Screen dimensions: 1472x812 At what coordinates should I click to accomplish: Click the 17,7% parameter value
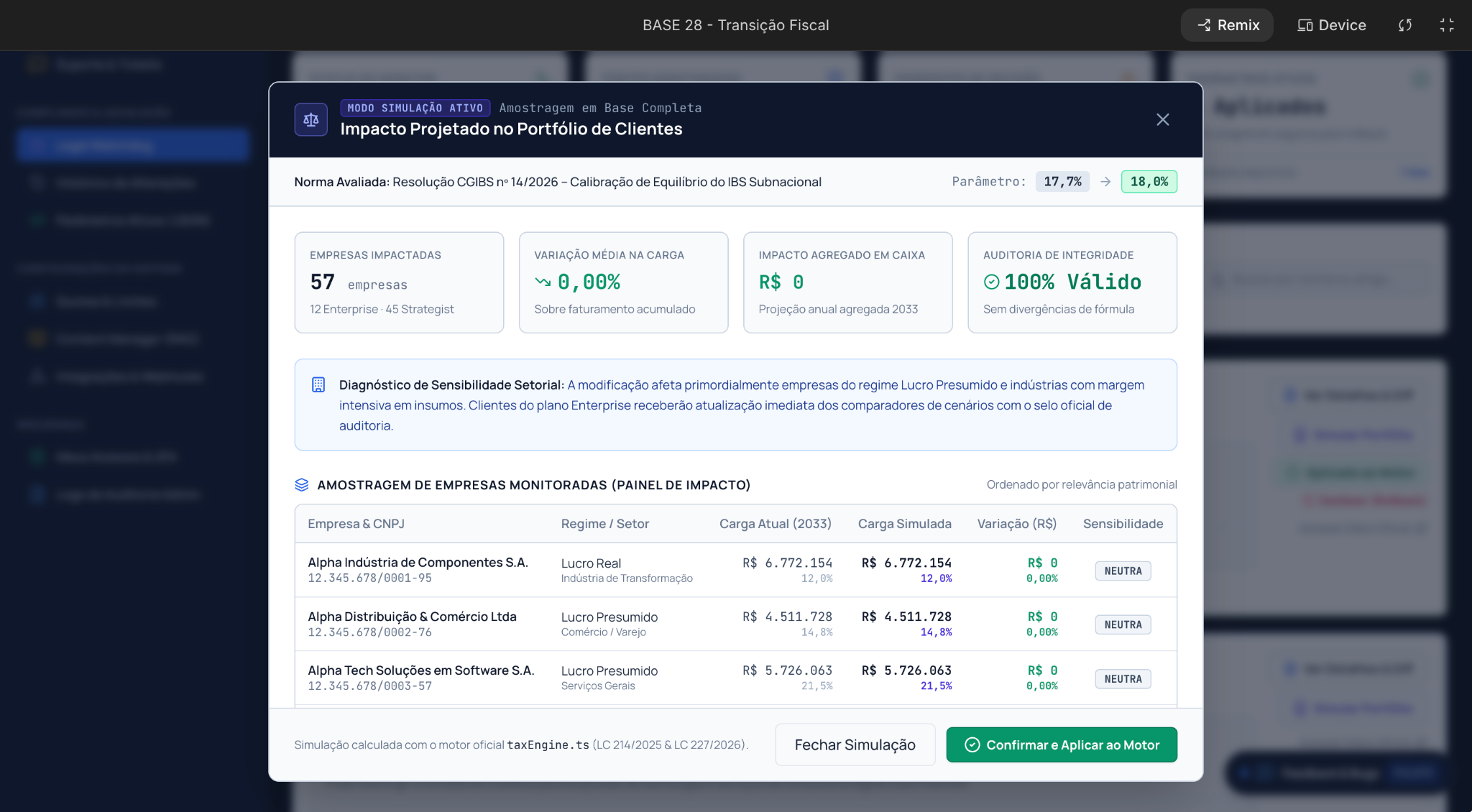[x=1062, y=181]
